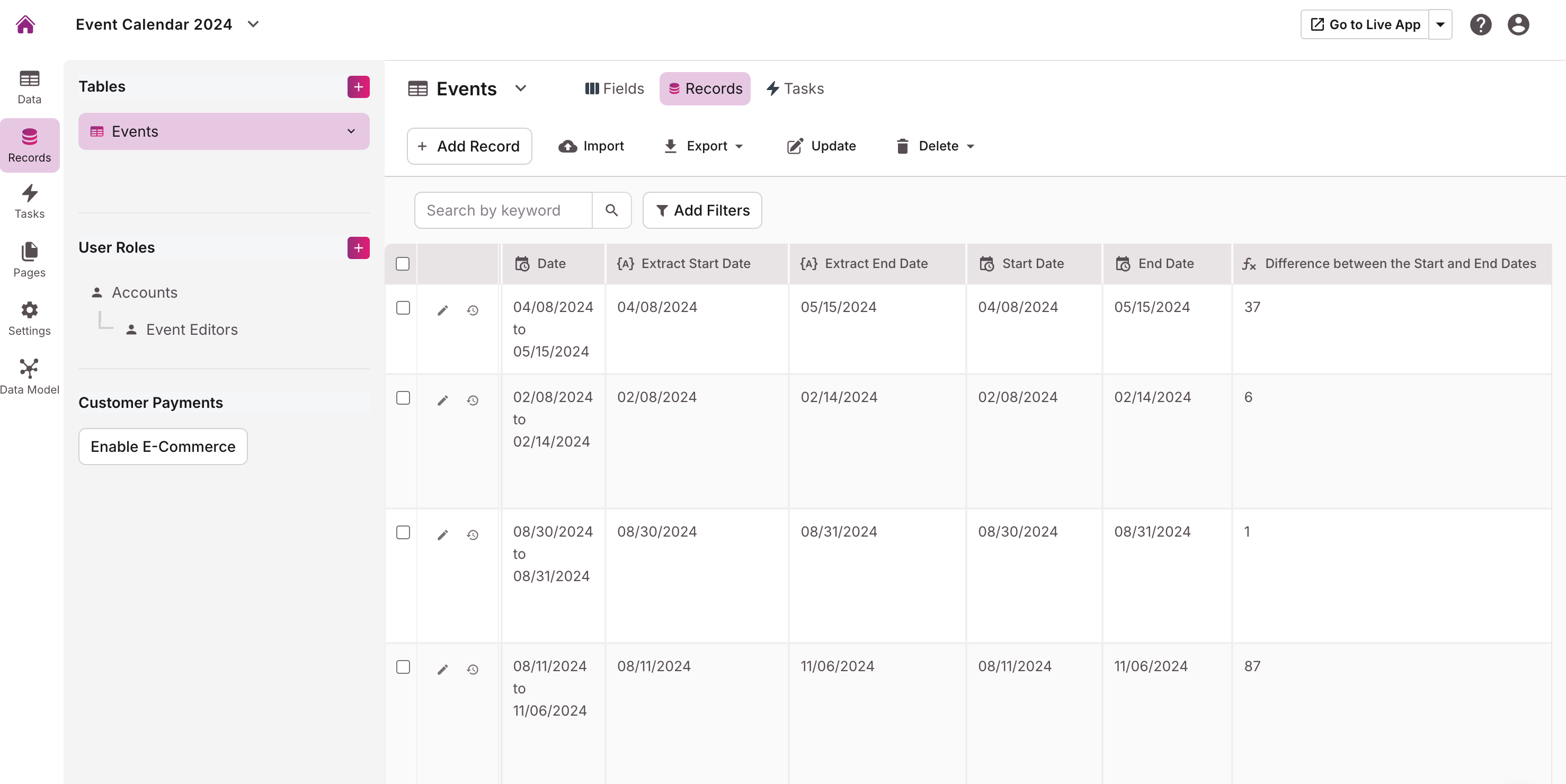Edit the 04/08/2024 record with pencil icon
The height and width of the screenshot is (784, 1566).
442,310
